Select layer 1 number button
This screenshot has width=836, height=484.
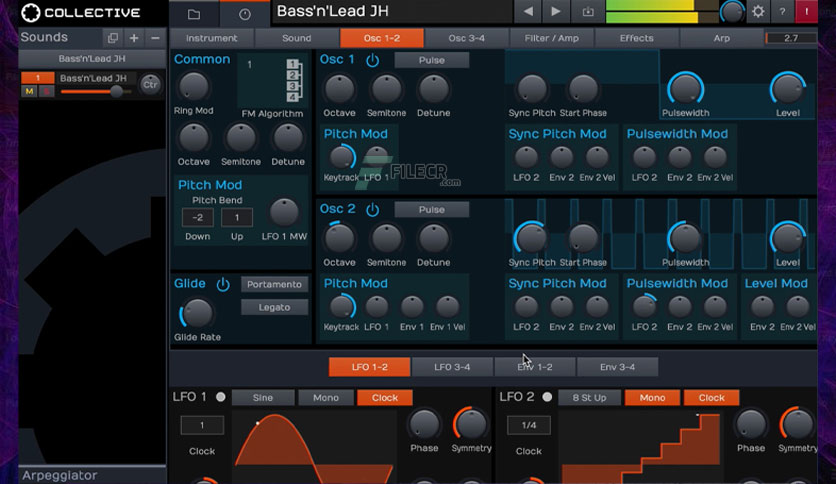[38, 78]
